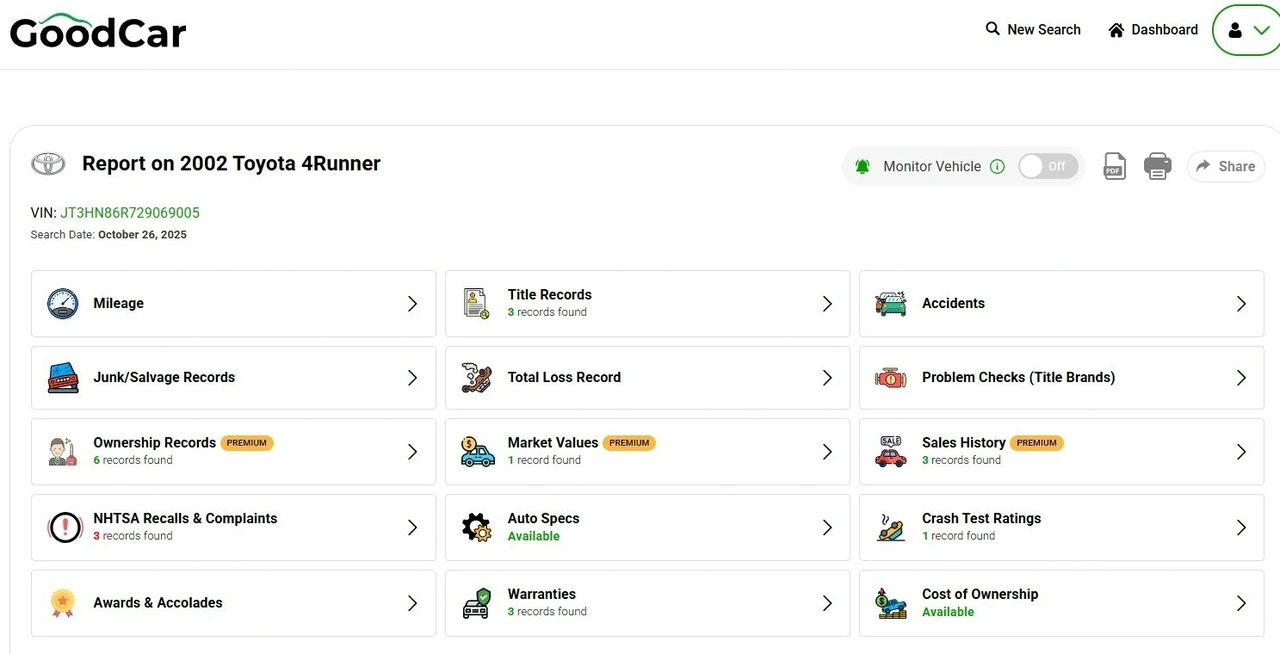Click the Auto Specs 'Available' text
1280x654 pixels.
pyautogui.click(x=533, y=536)
